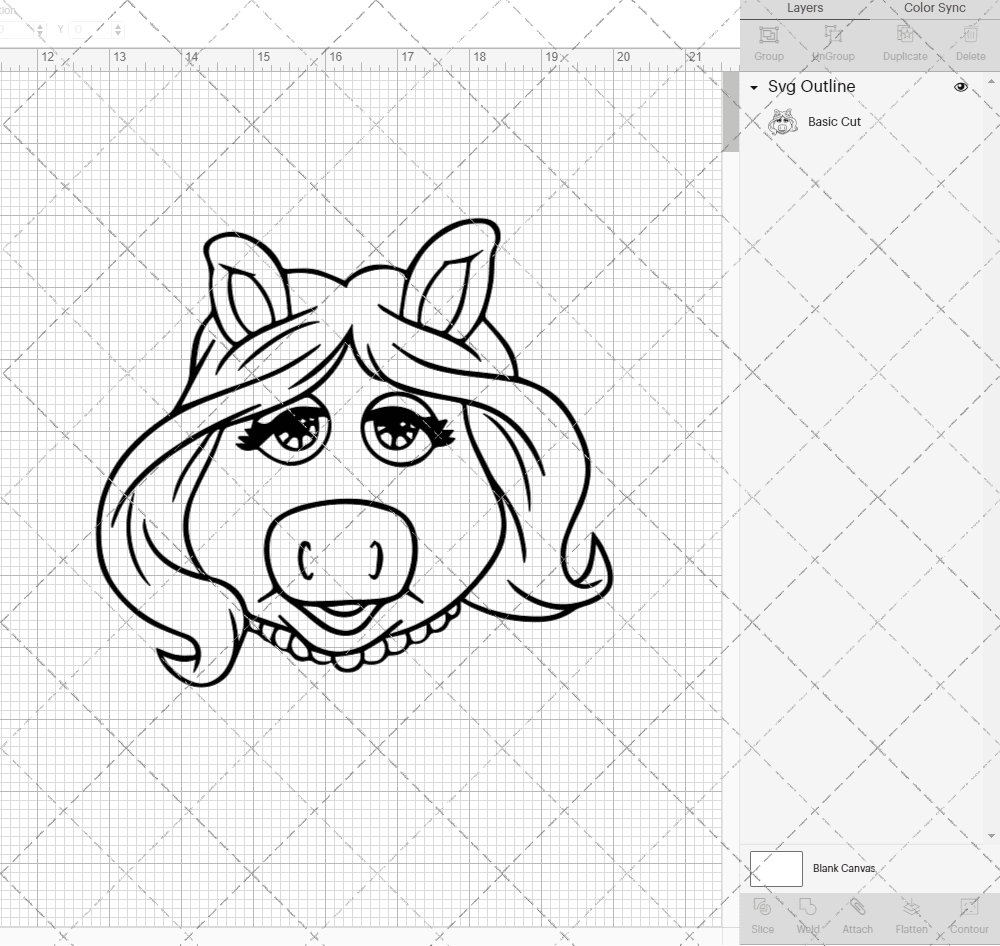Screen dimensions: 1000x946
Task: Increment the Y position stepper
Action: [x=118, y=25]
